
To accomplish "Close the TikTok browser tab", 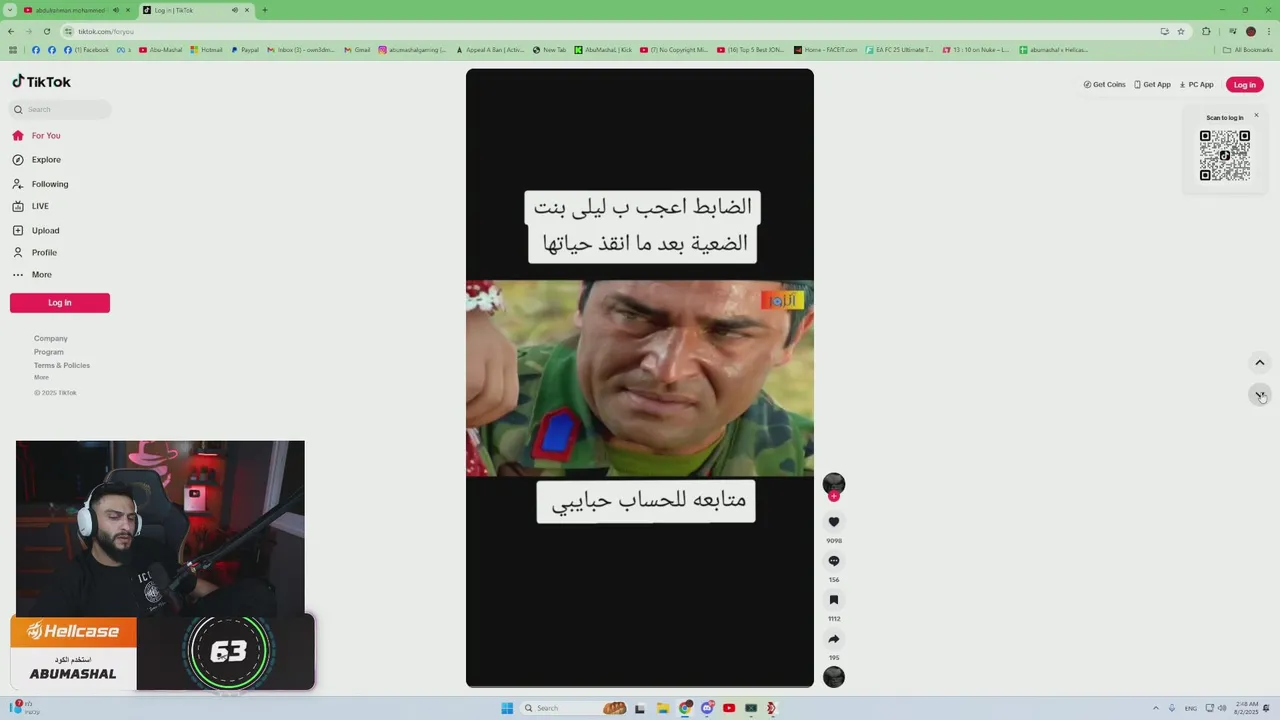I will tap(247, 10).
